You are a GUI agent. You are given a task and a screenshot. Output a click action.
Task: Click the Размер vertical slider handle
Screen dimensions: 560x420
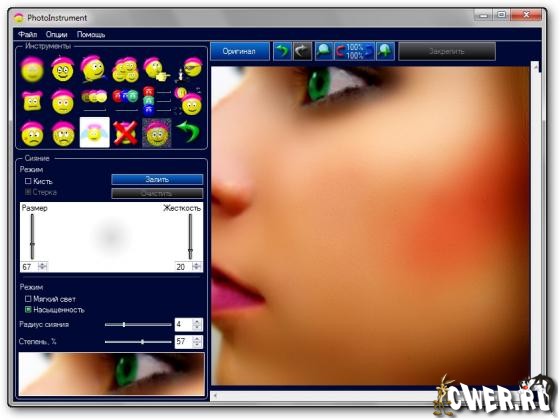32,245
